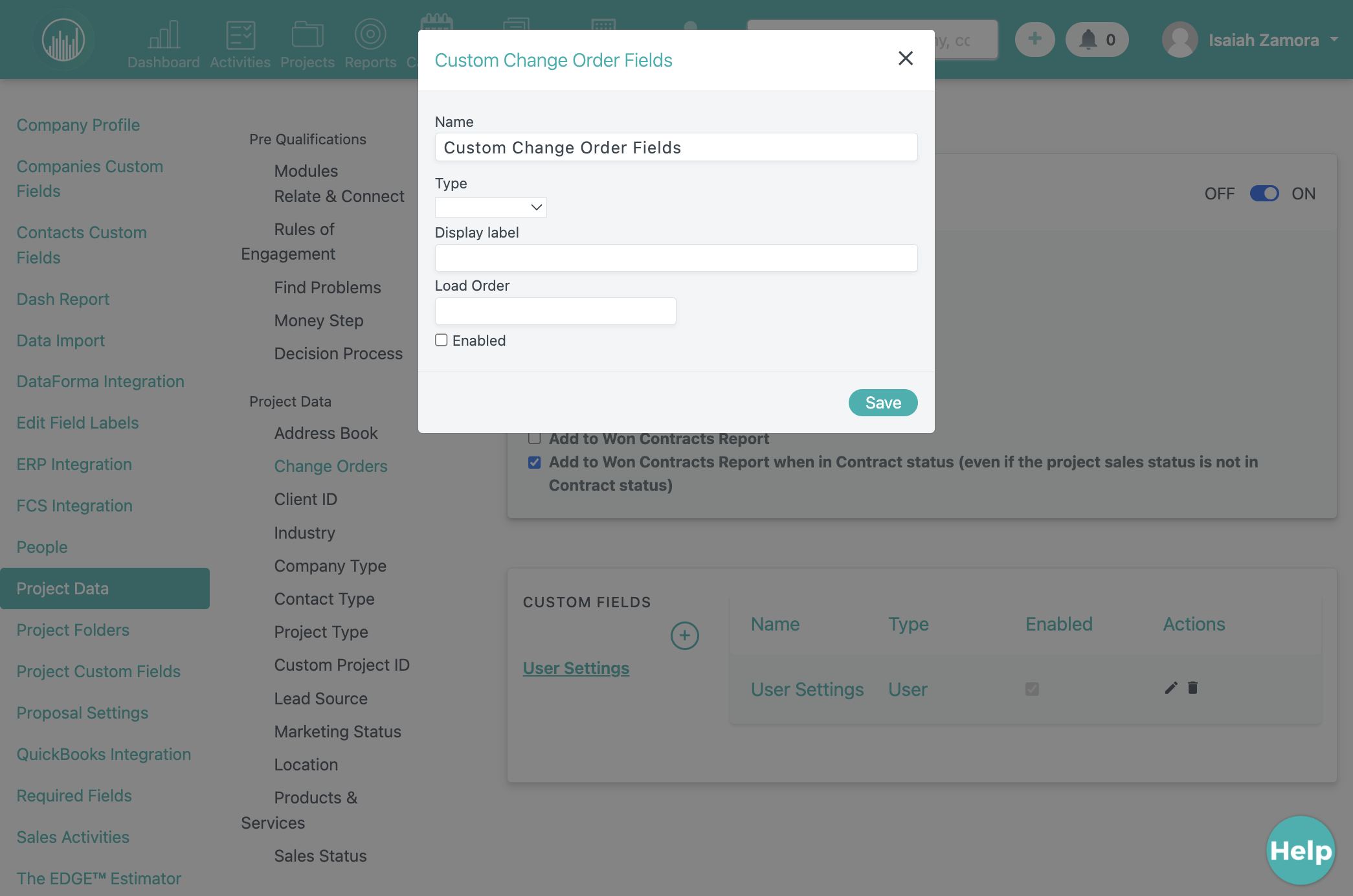This screenshot has height=896, width=1353.
Task: Click the Name column header
Action: [x=775, y=624]
